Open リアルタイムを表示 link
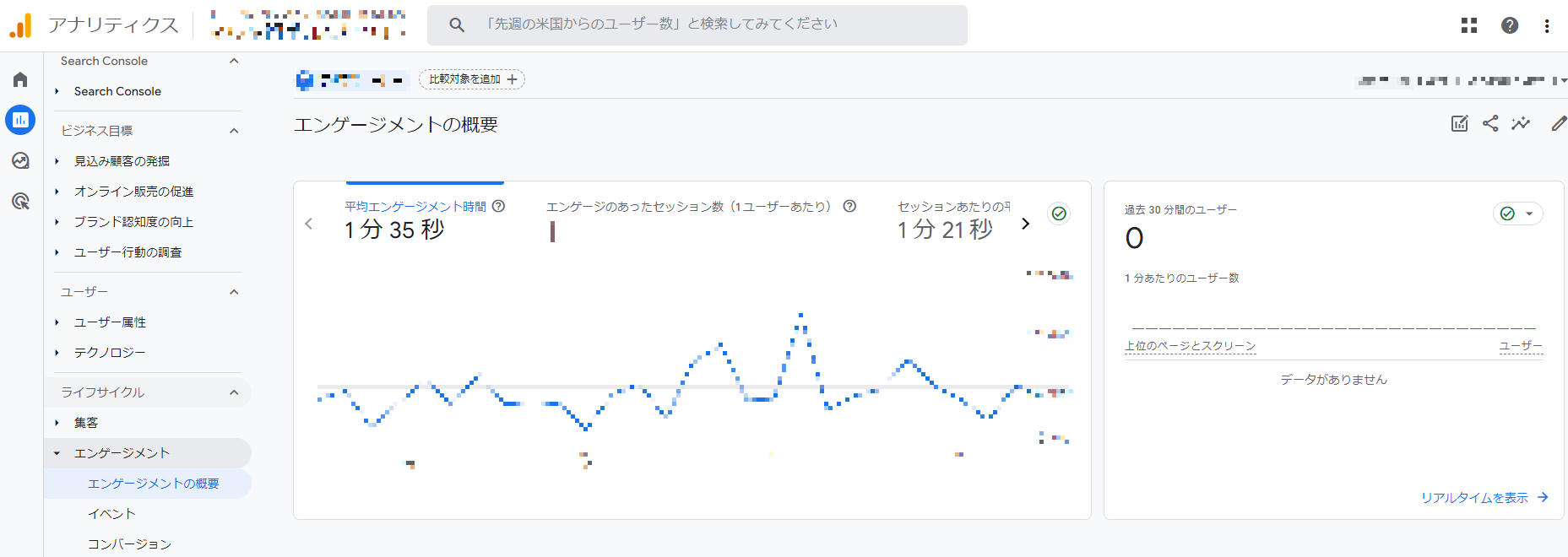Screen dimensions: 1568x557 coord(1484,497)
